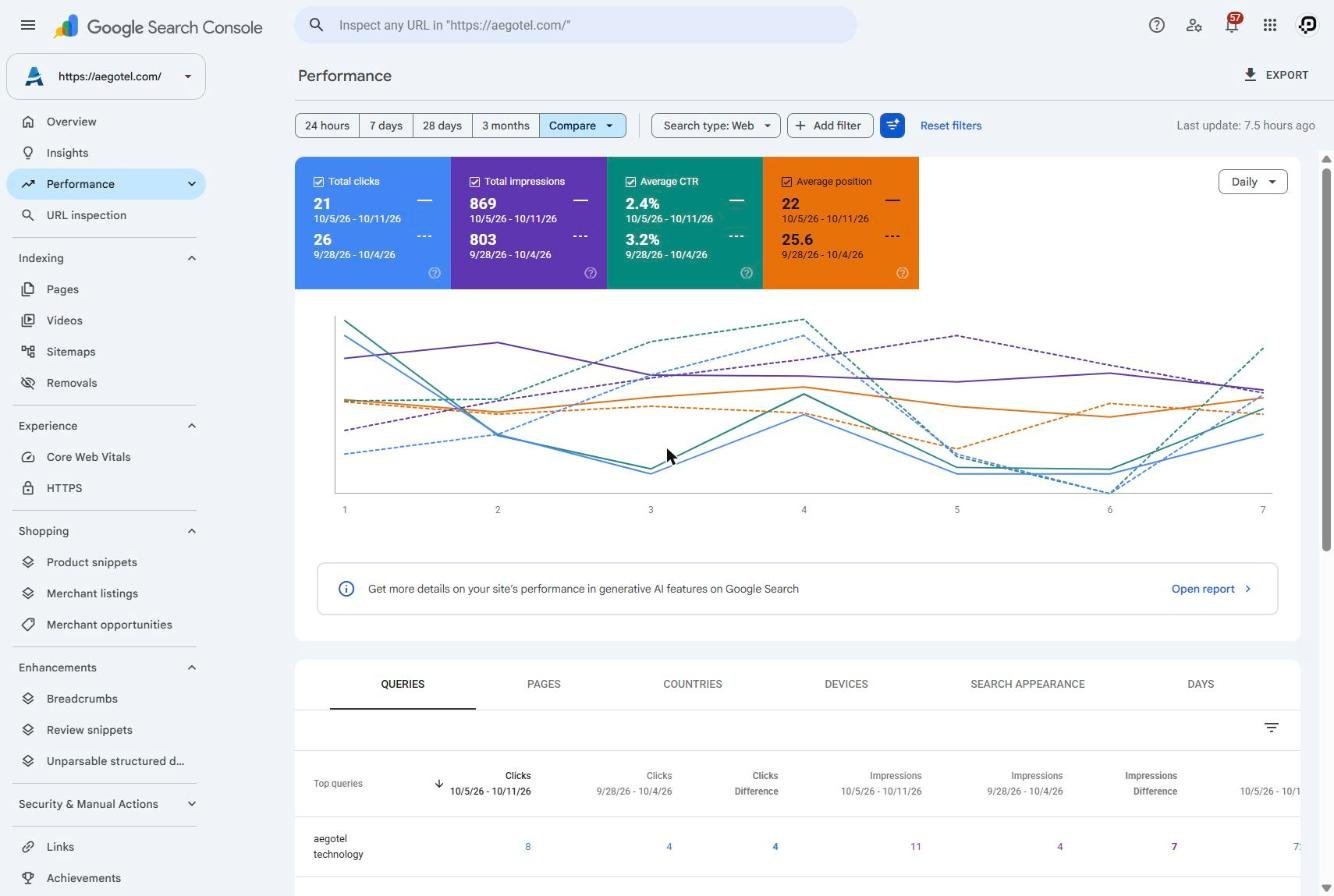Click the URL inspection search field
Screen dimensions: 1334x896
click(576, 25)
